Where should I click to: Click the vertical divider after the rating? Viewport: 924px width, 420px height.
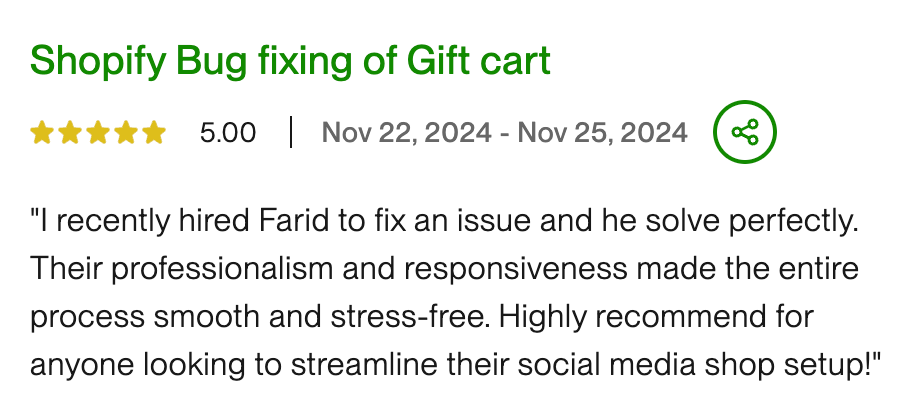(x=291, y=132)
